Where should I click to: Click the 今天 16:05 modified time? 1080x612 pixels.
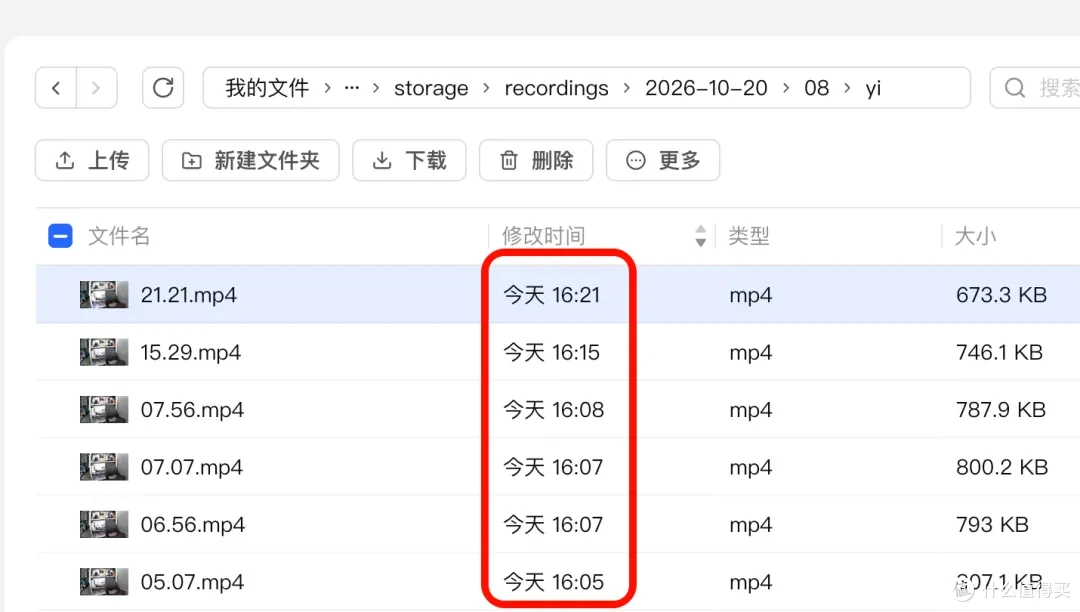554,582
